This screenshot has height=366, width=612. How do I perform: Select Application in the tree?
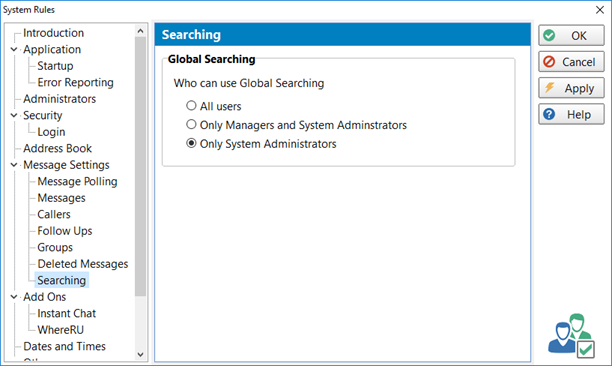pyautogui.click(x=52, y=50)
